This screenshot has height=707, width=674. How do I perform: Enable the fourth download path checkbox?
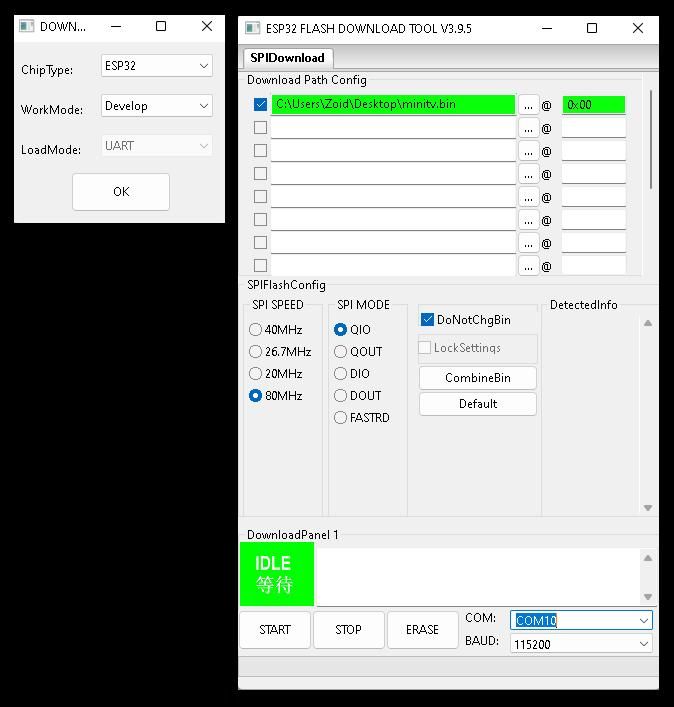[260, 174]
